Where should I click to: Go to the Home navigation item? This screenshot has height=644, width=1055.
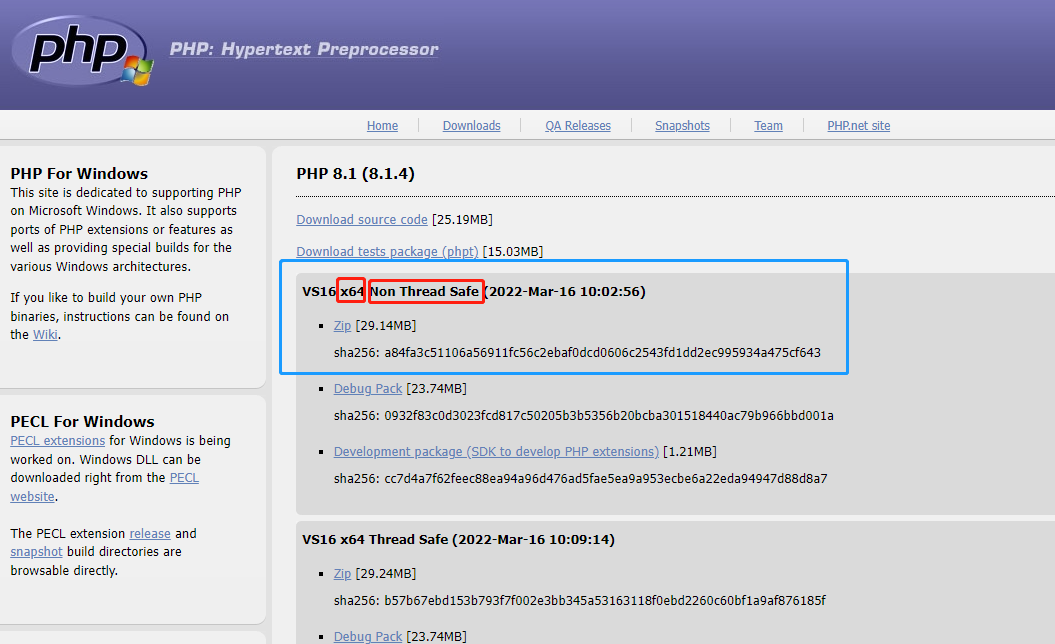click(x=382, y=126)
